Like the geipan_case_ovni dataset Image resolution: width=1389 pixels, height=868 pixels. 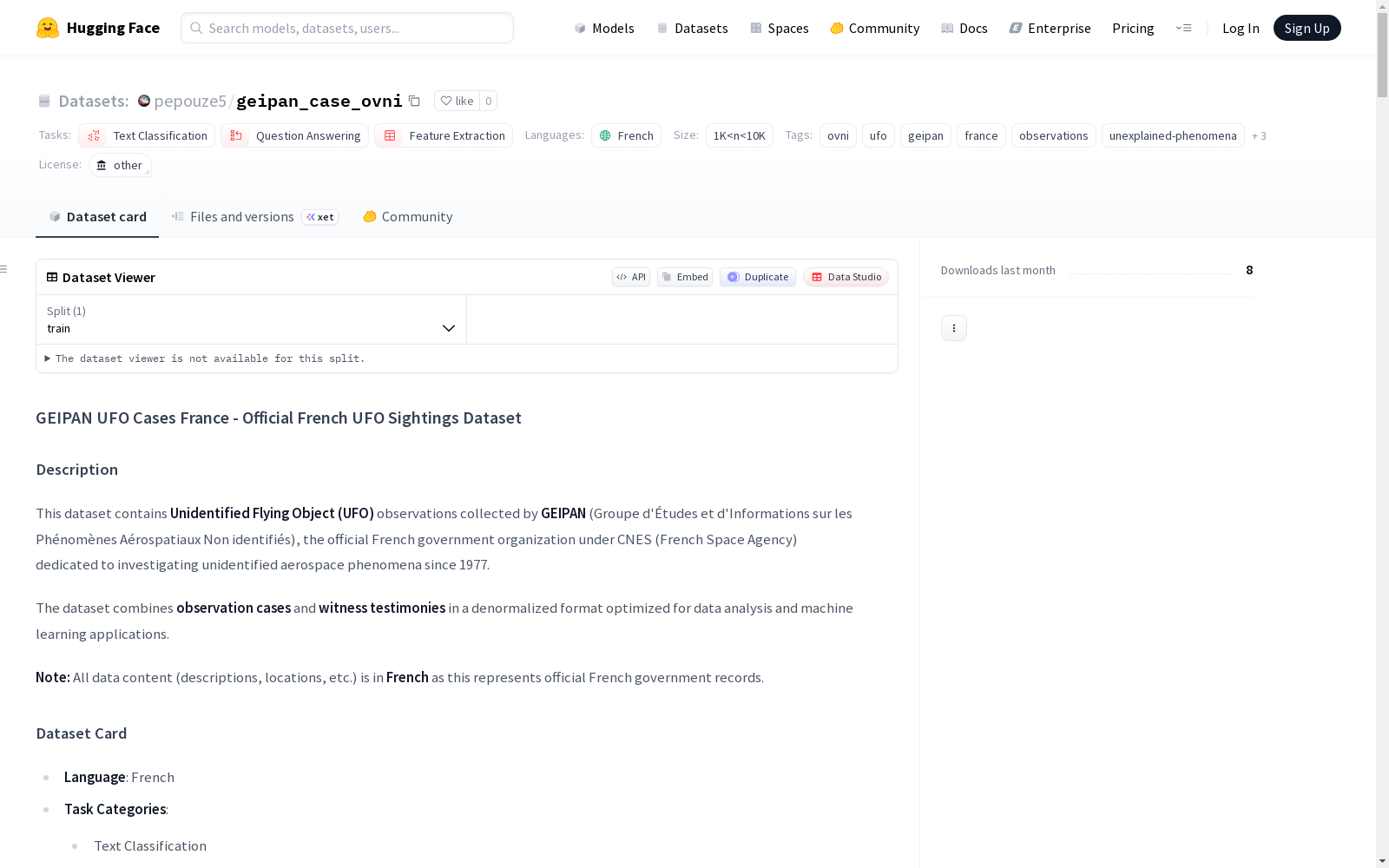tap(457, 101)
